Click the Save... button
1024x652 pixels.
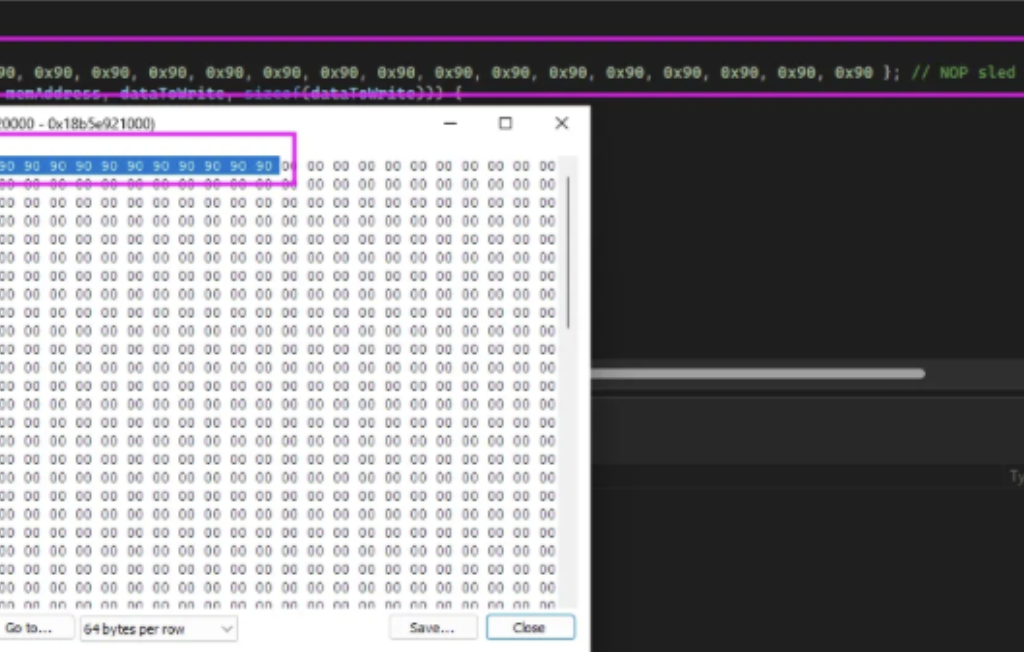[431, 628]
